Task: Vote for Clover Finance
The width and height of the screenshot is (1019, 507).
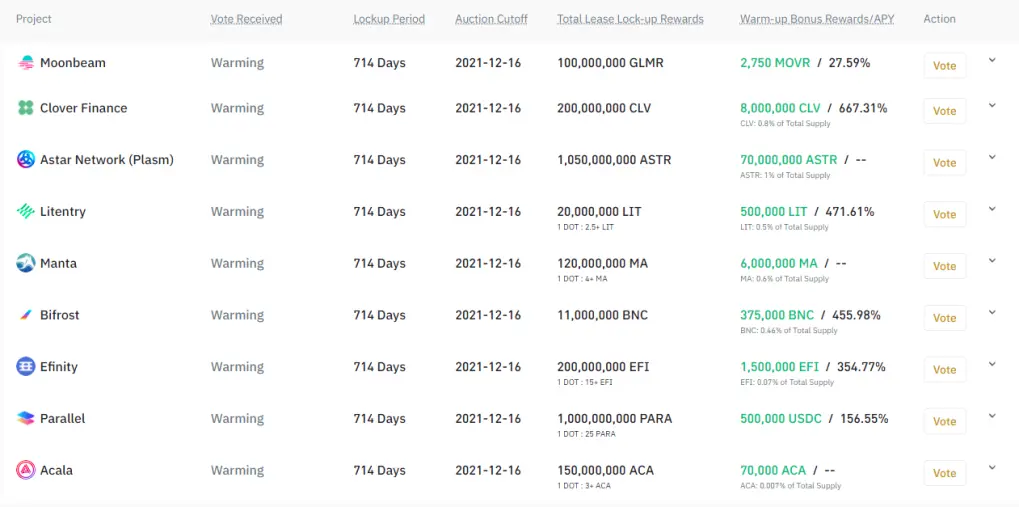Action: click(944, 111)
